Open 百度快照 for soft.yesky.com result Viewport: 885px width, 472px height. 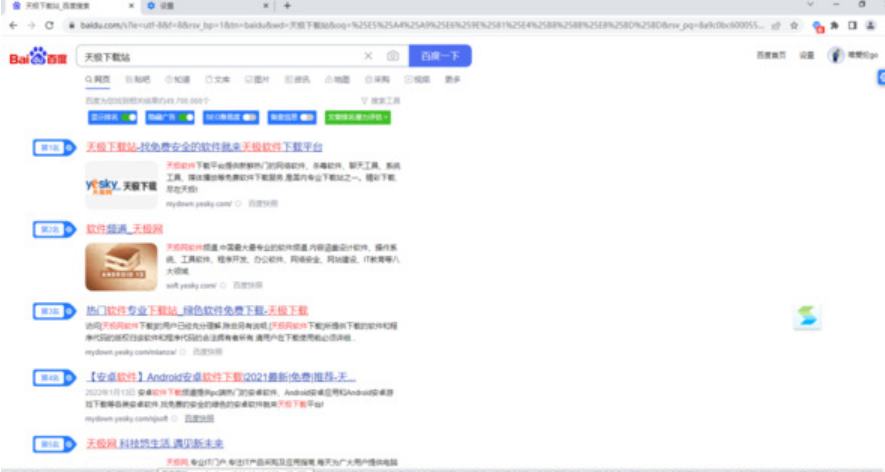(248, 285)
